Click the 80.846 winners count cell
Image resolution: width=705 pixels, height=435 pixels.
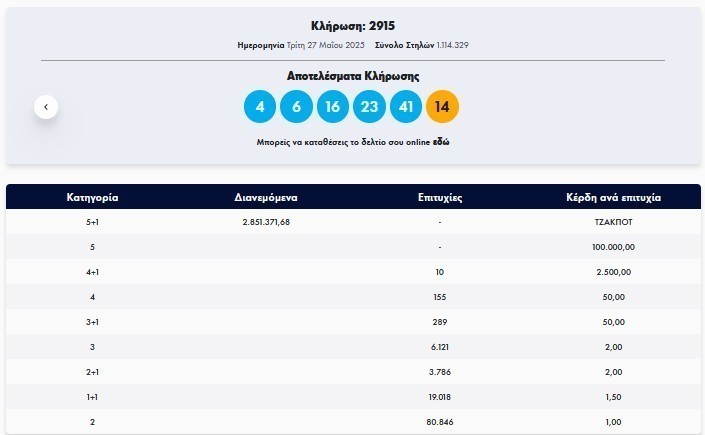pyautogui.click(x=439, y=422)
